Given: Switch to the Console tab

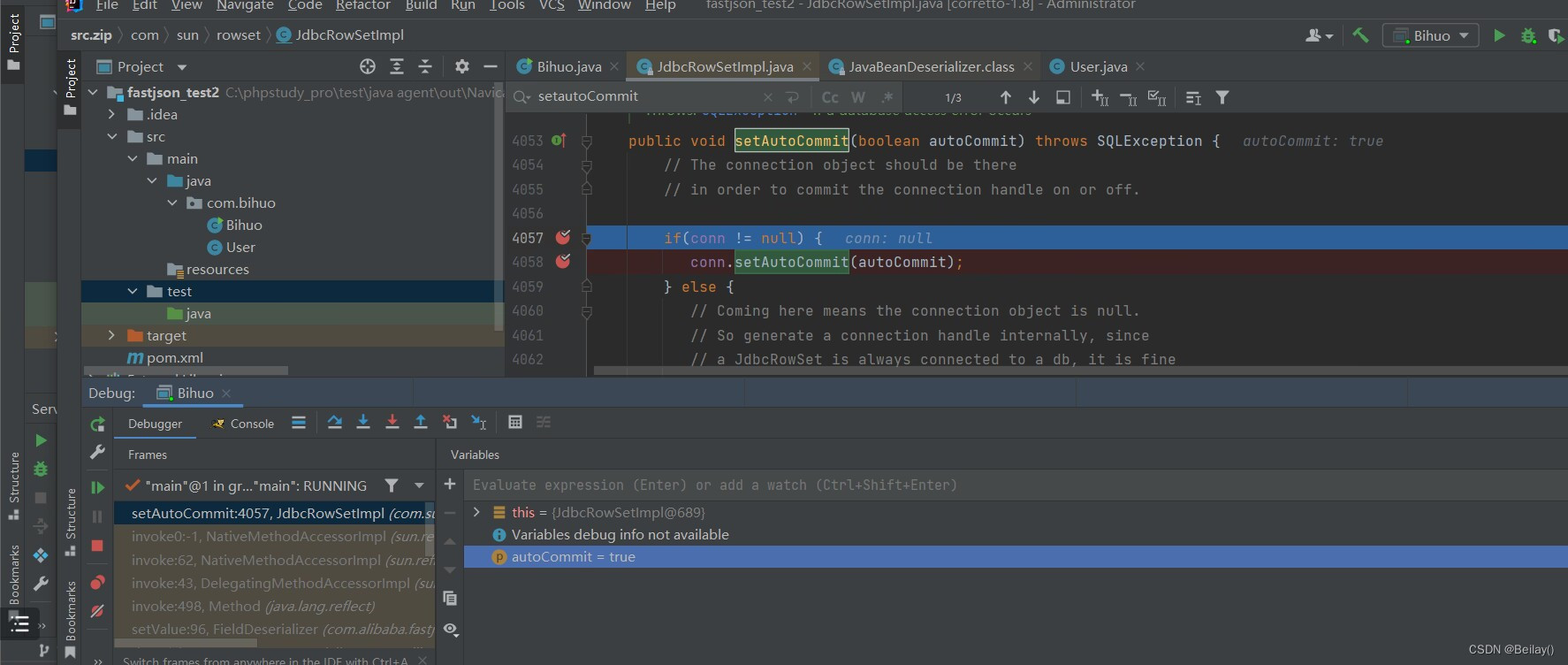Looking at the screenshot, I should pos(243,424).
